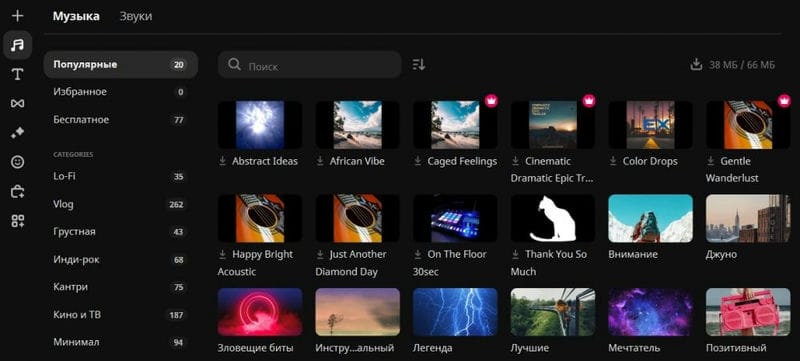Select the Color Drops thumbnail
This screenshot has height=361, width=800.
(651, 125)
